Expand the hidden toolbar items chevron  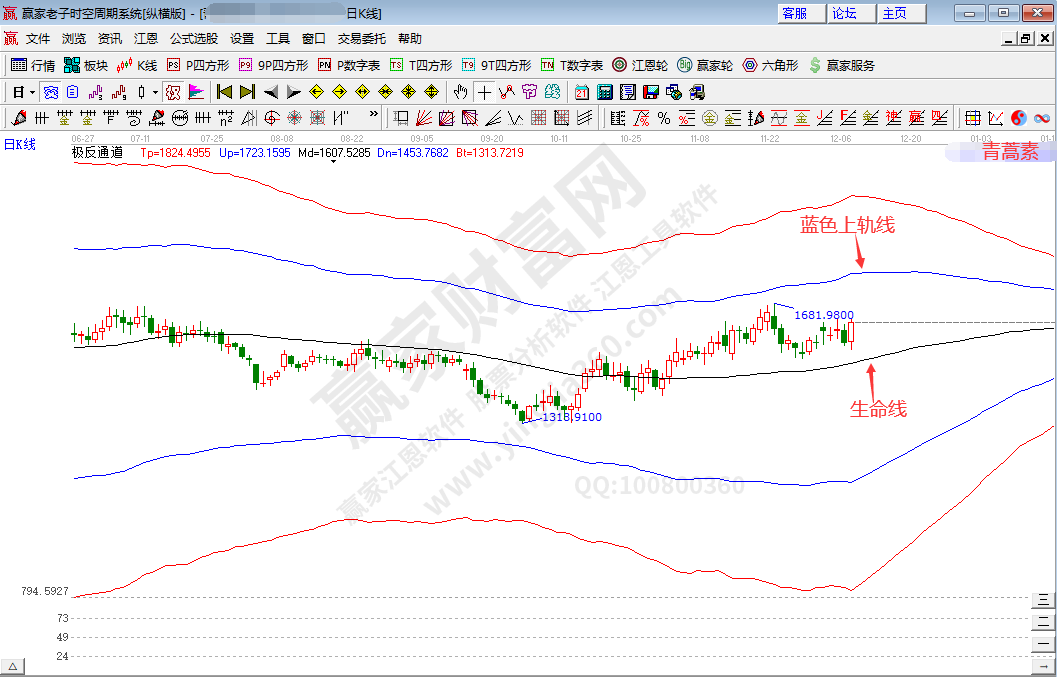click(374, 115)
